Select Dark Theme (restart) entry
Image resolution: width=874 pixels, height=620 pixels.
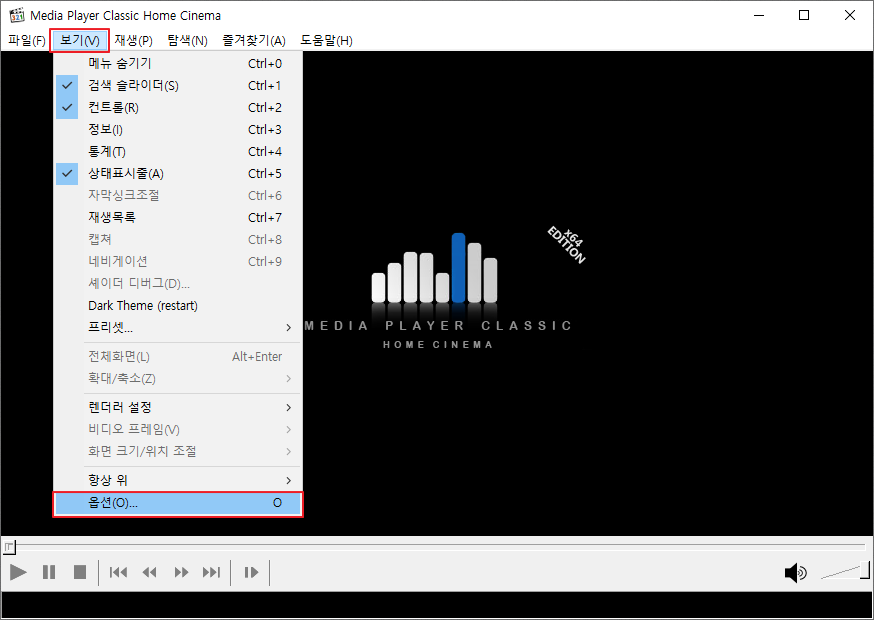tap(178, 306)
